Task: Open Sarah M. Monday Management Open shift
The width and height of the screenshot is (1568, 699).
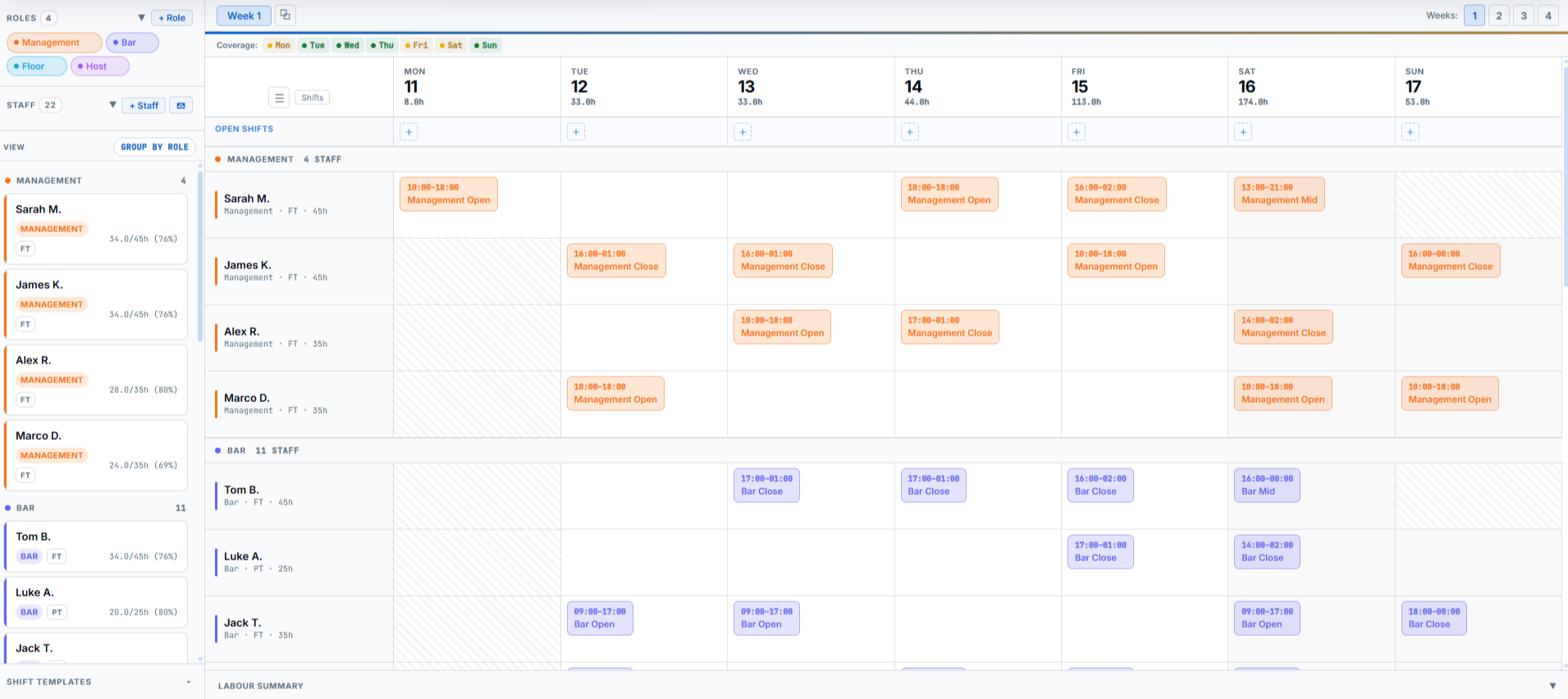Action: pyautogui.click(x=449, y=194)
